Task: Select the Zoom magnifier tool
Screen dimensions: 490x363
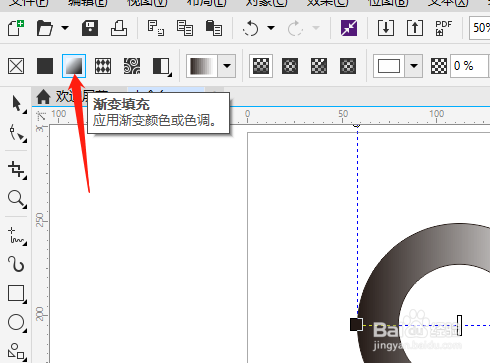Action: click(x=18, y=199)
